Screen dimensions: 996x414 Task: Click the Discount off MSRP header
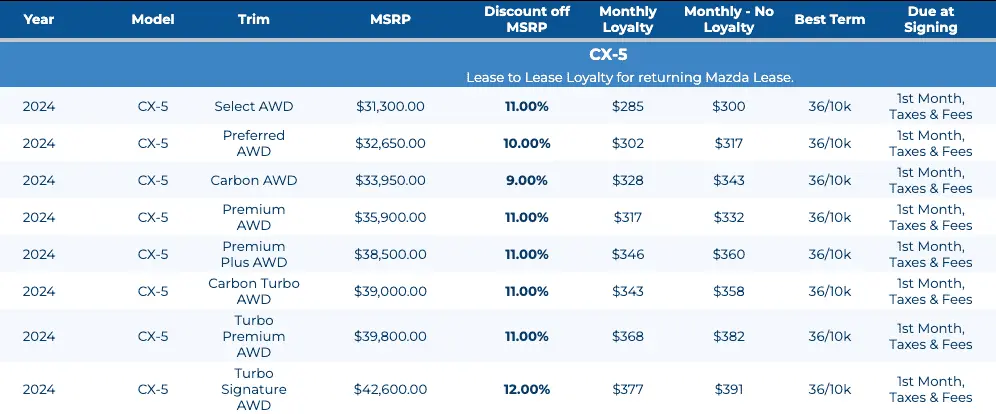point(526,19)
